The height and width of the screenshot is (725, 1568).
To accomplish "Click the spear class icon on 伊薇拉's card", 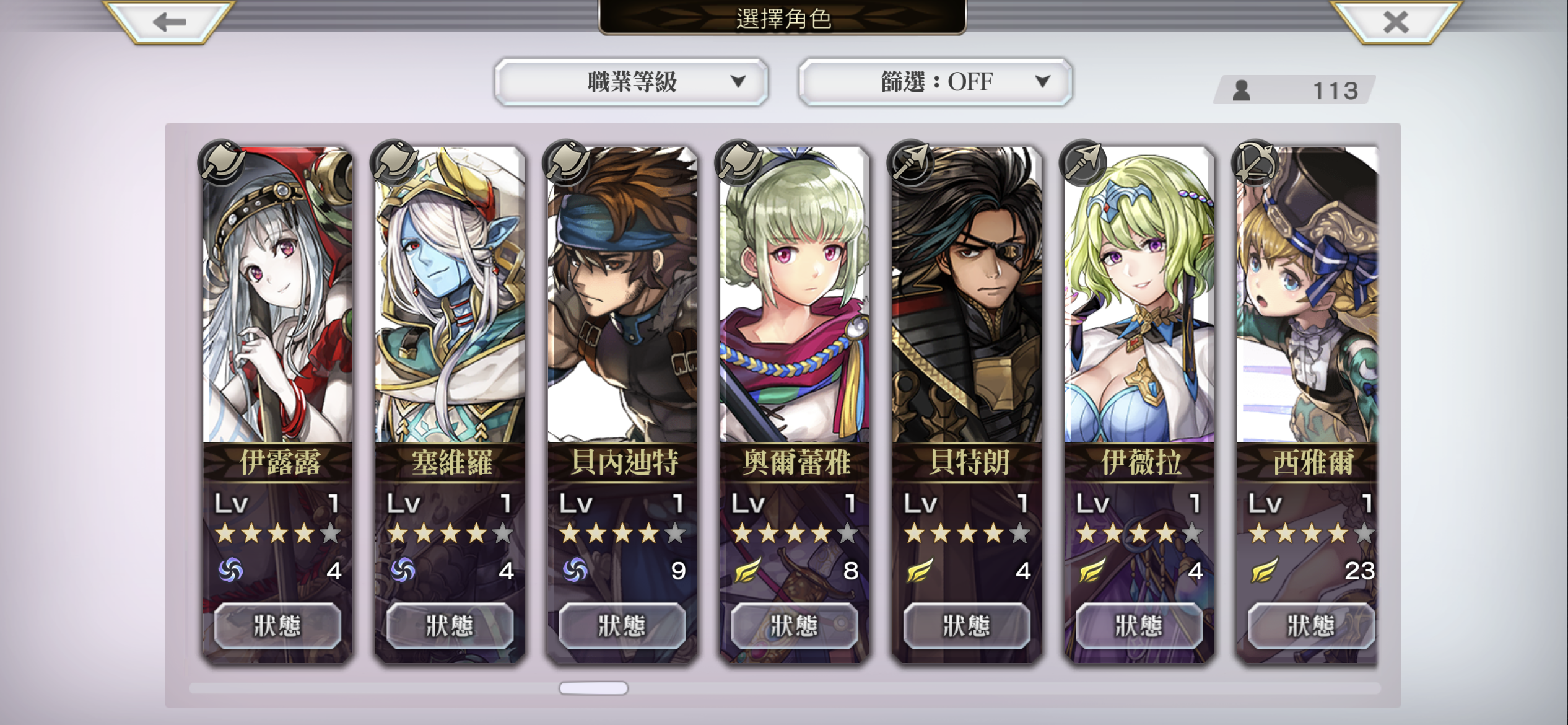I will pos(1082,163).
